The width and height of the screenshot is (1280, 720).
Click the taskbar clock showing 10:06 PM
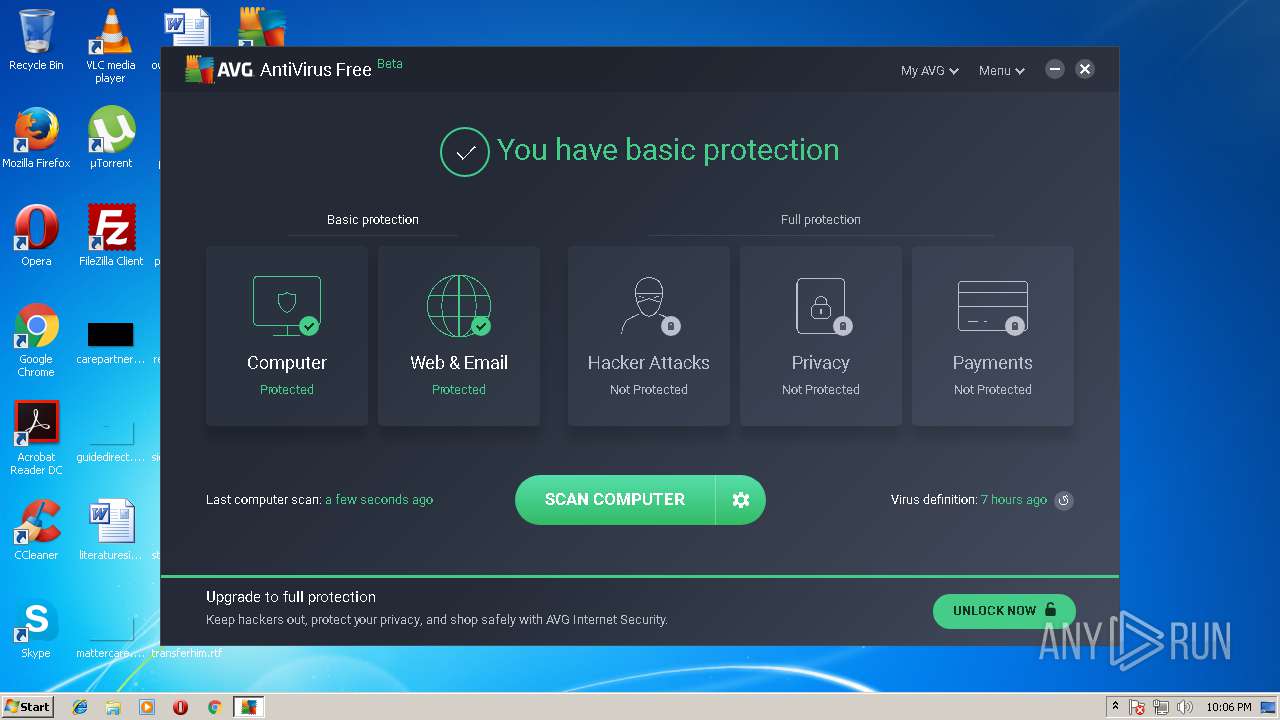pos(1228,707)
